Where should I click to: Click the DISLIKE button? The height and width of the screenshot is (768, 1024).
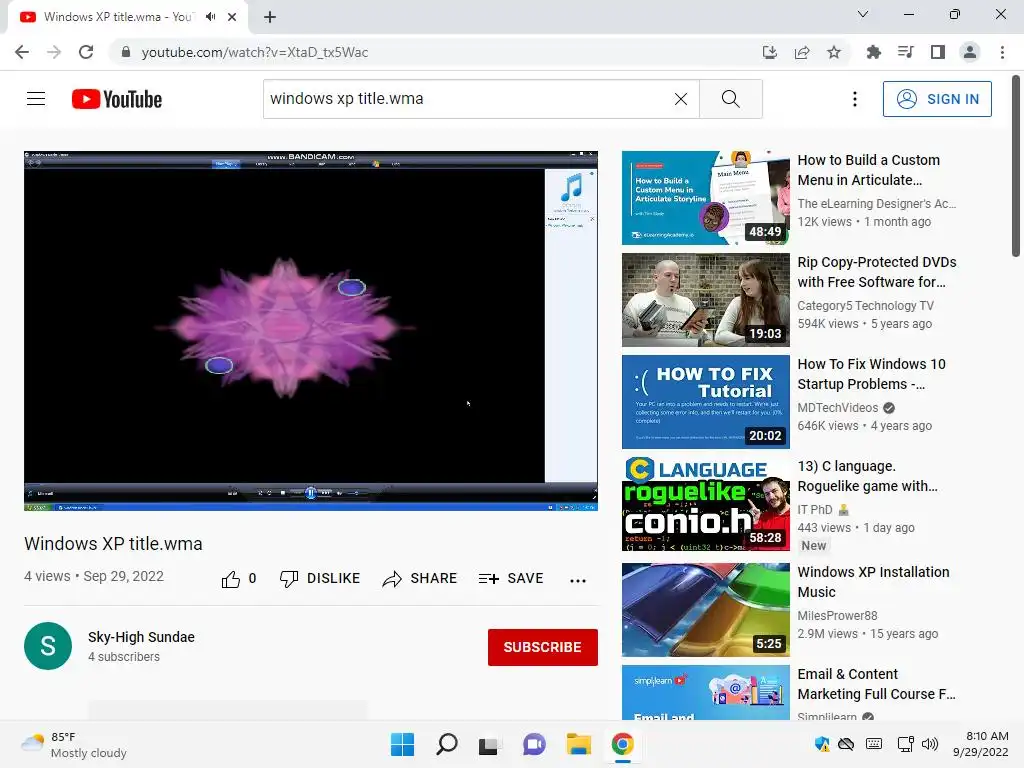tap(320, 579)
